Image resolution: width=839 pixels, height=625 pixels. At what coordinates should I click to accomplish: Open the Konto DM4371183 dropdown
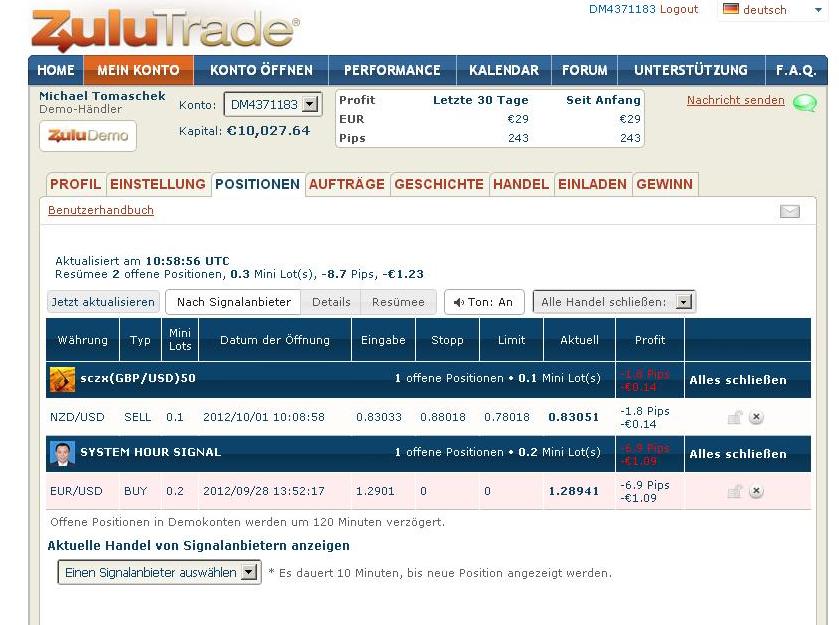coord(272,105)
